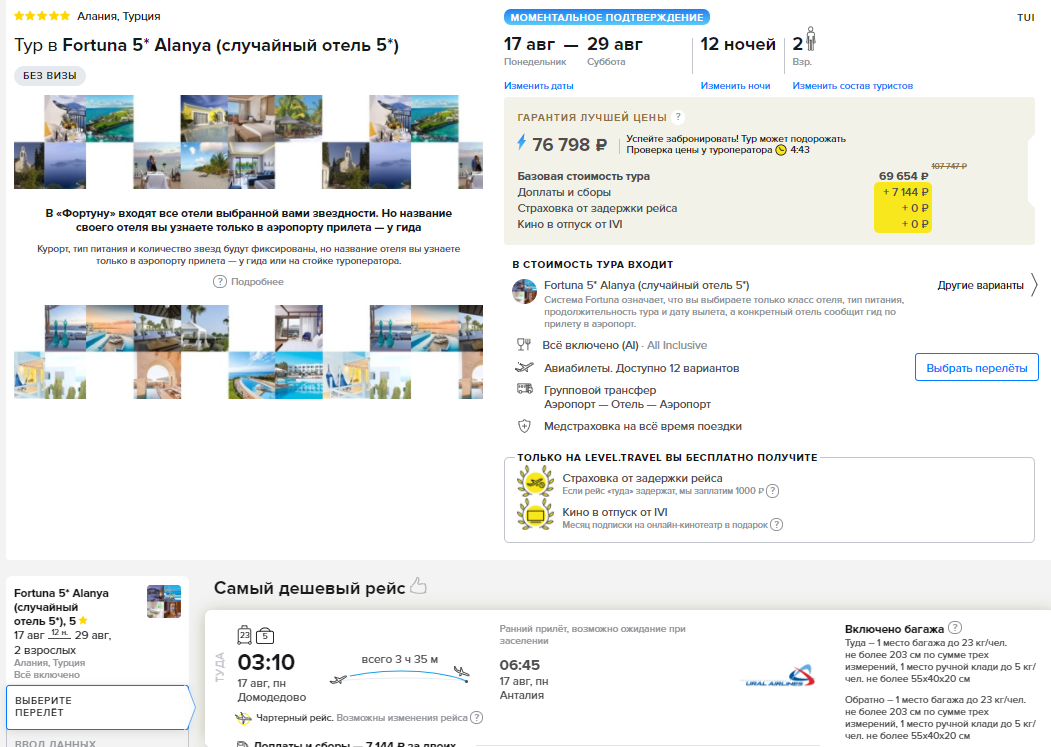Open the lower hotel photo collage

tap(248, 352)
